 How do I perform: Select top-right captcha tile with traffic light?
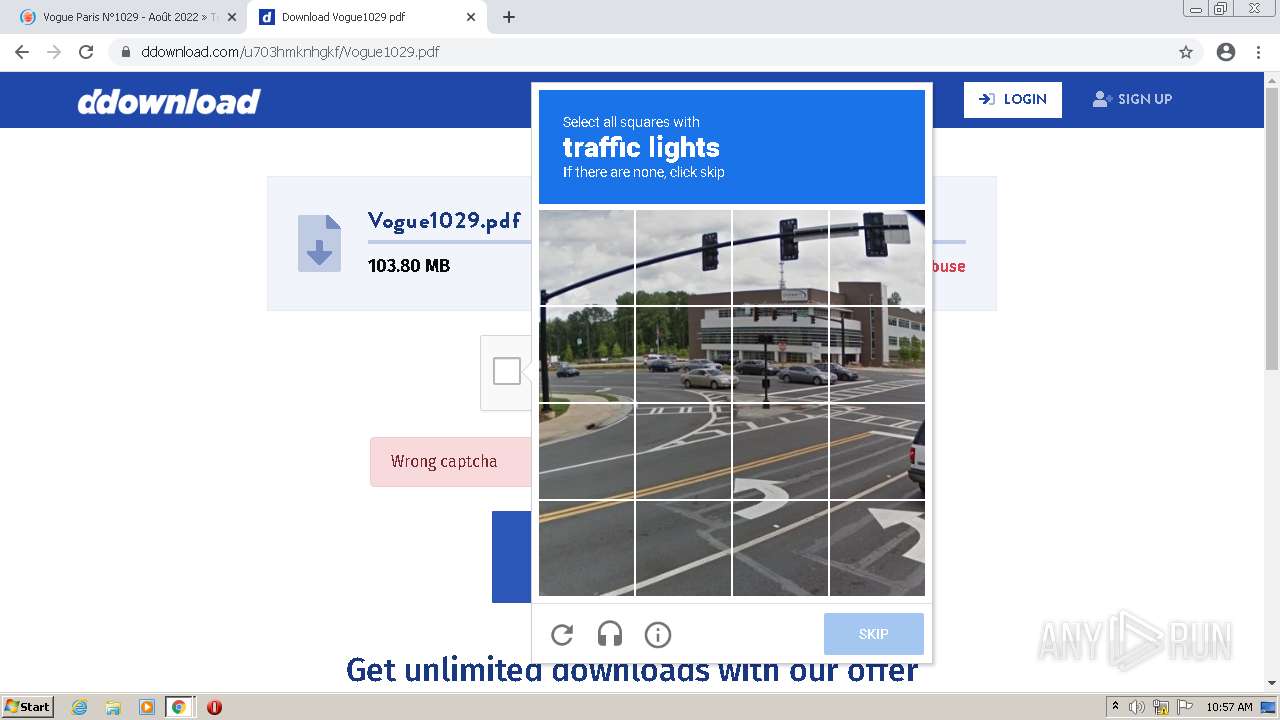coord(877,257)
